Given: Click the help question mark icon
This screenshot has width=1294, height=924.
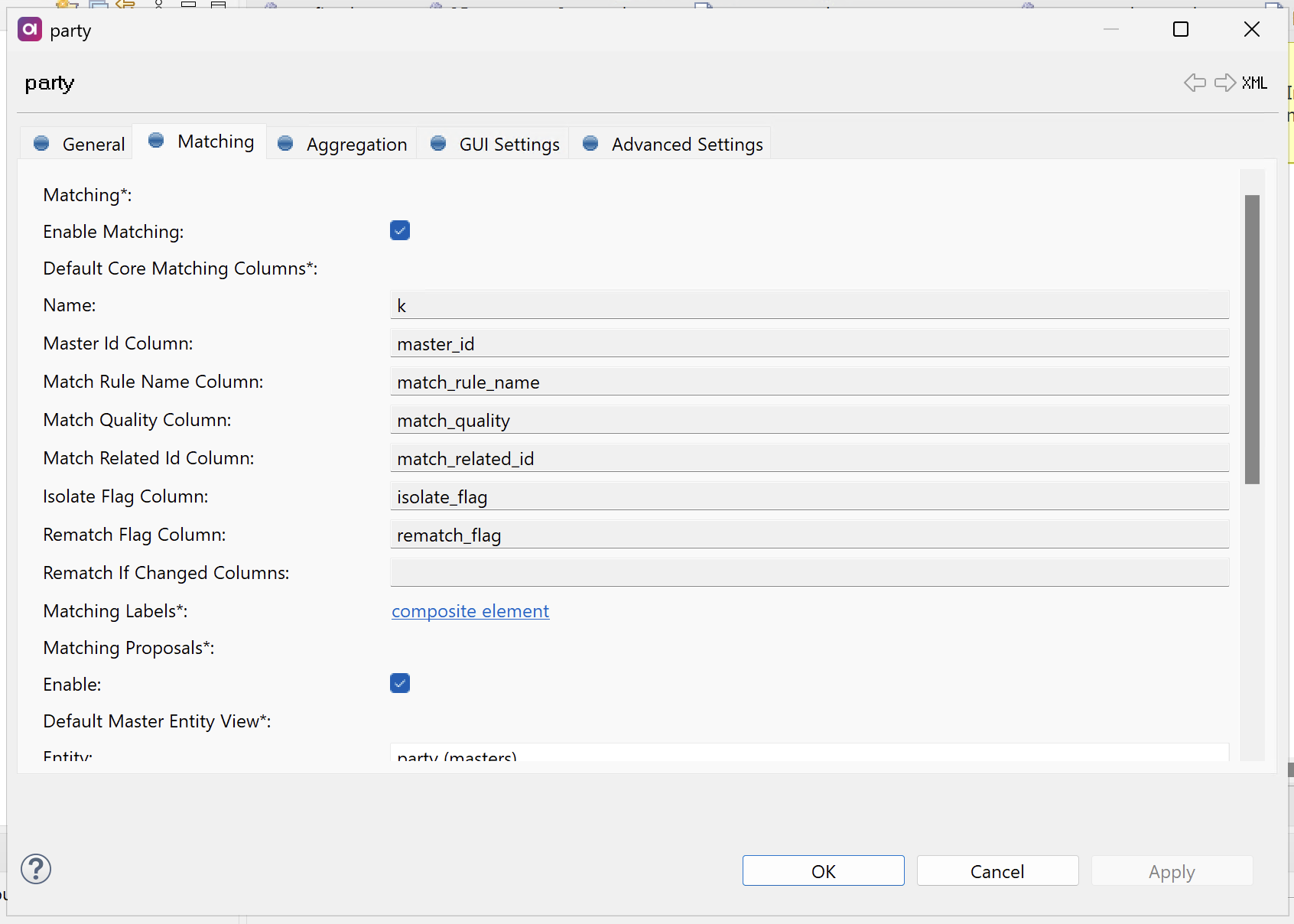Looking at the screenshot, I should pos(35,869).
